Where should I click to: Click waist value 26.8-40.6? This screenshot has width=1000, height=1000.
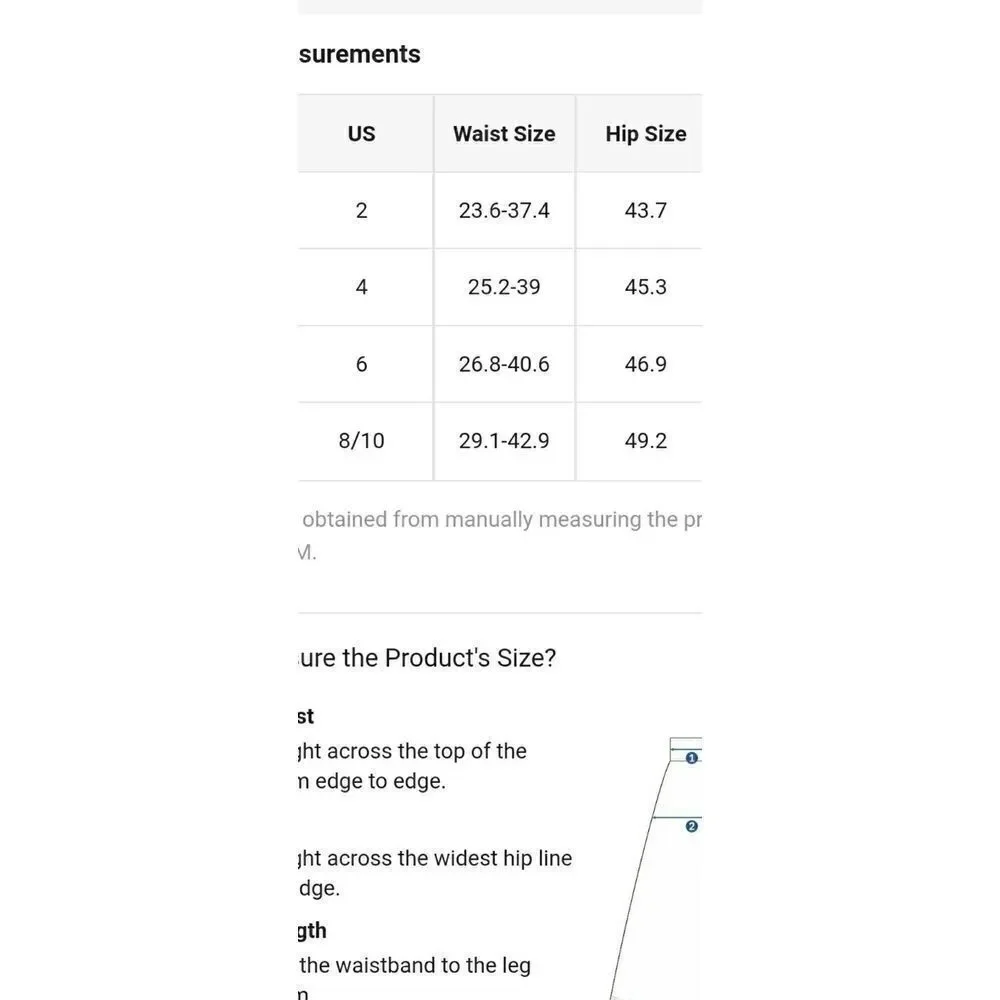504,365
